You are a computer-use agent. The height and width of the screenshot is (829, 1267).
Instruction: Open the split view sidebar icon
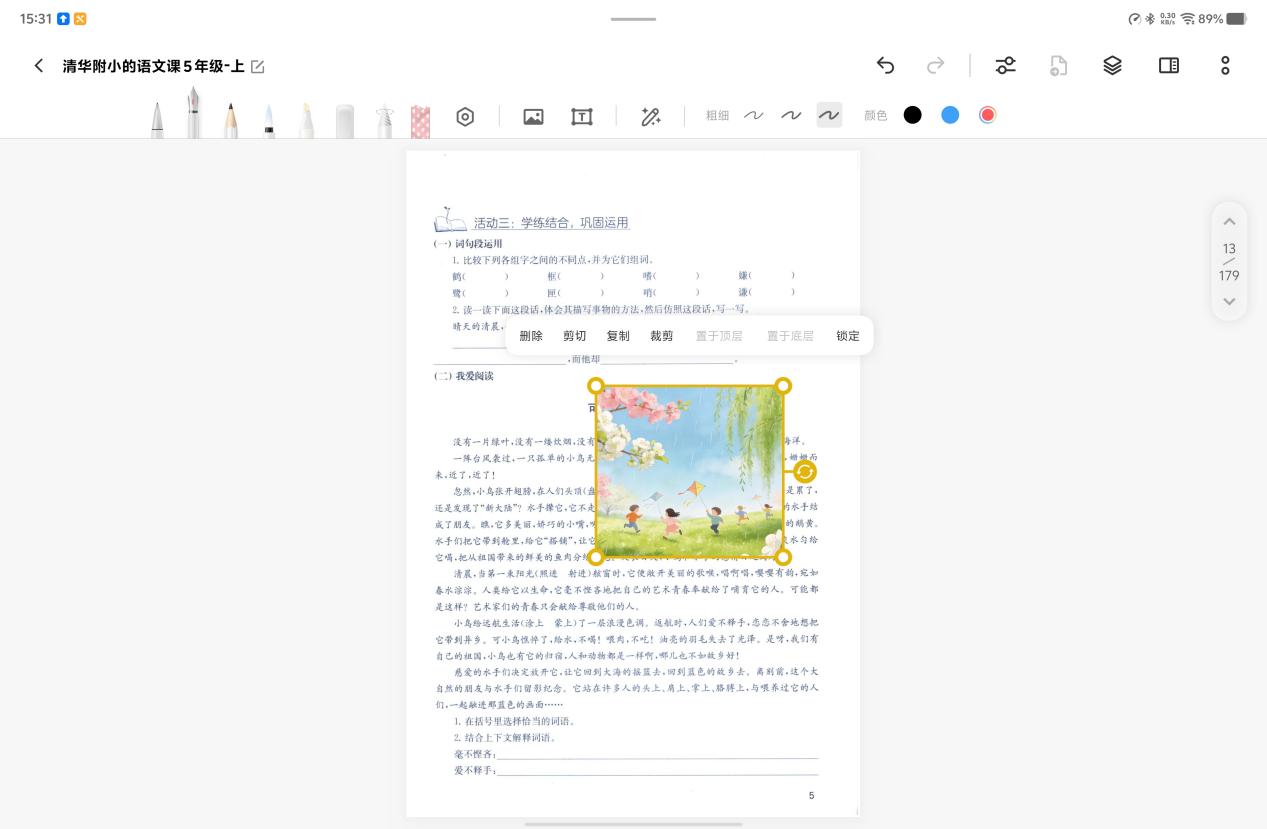[1168, 66]
